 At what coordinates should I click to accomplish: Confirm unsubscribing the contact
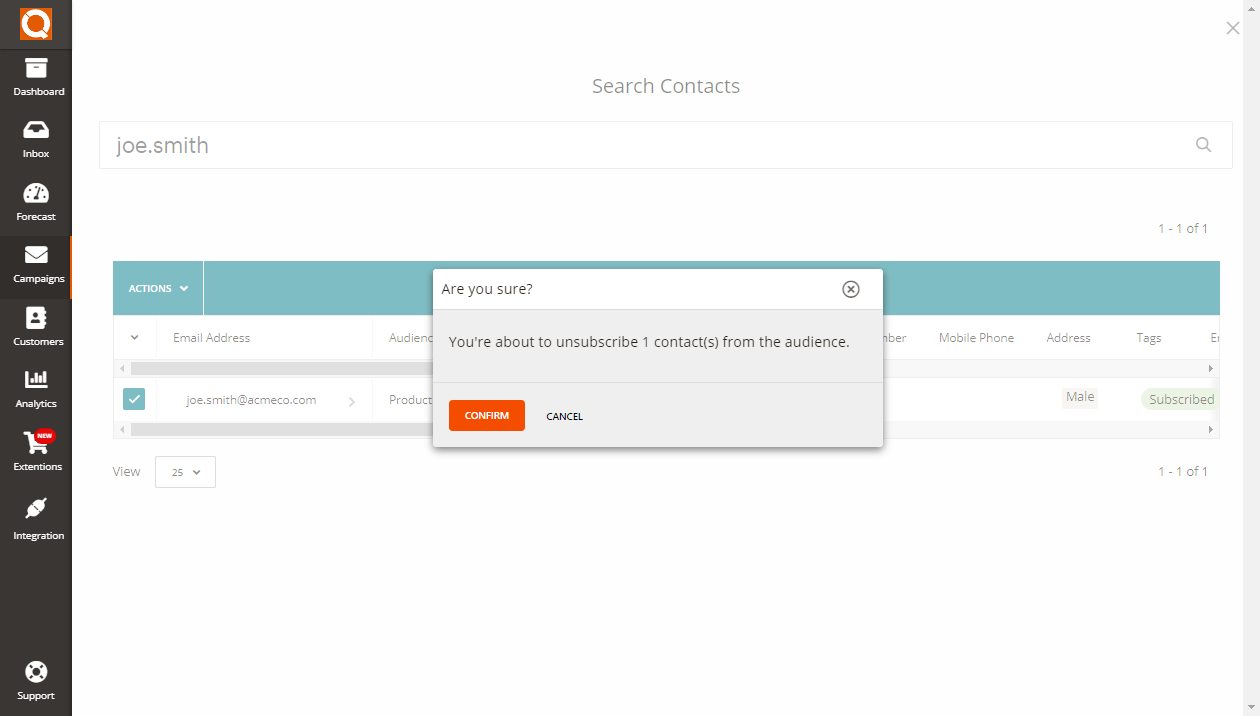486,415
